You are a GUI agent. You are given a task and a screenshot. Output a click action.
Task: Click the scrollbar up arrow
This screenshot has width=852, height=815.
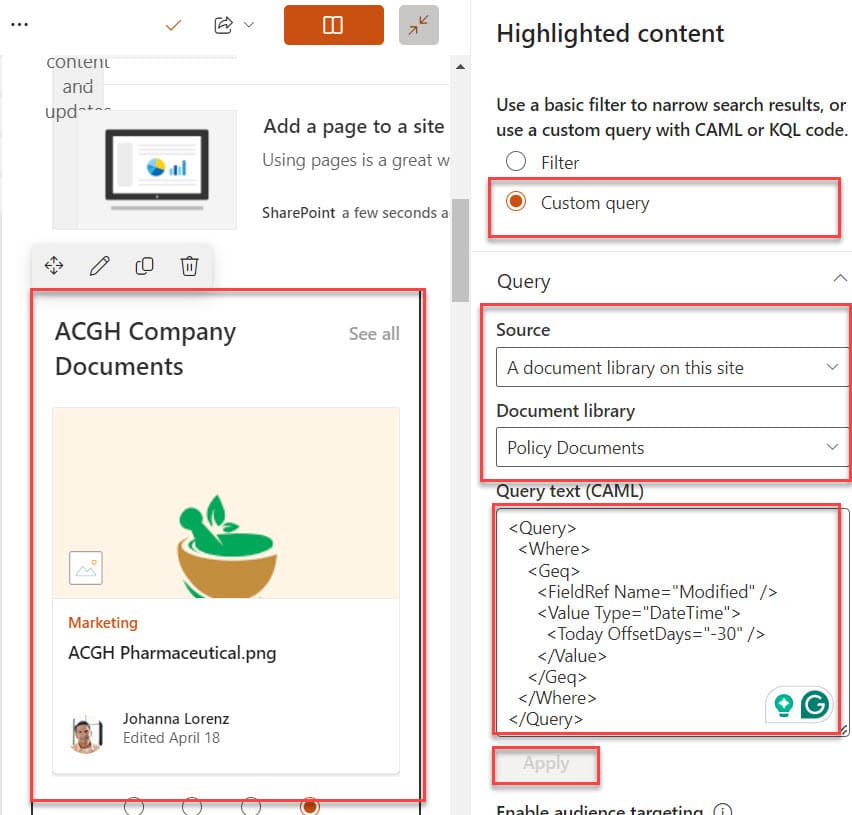[460, 67]
